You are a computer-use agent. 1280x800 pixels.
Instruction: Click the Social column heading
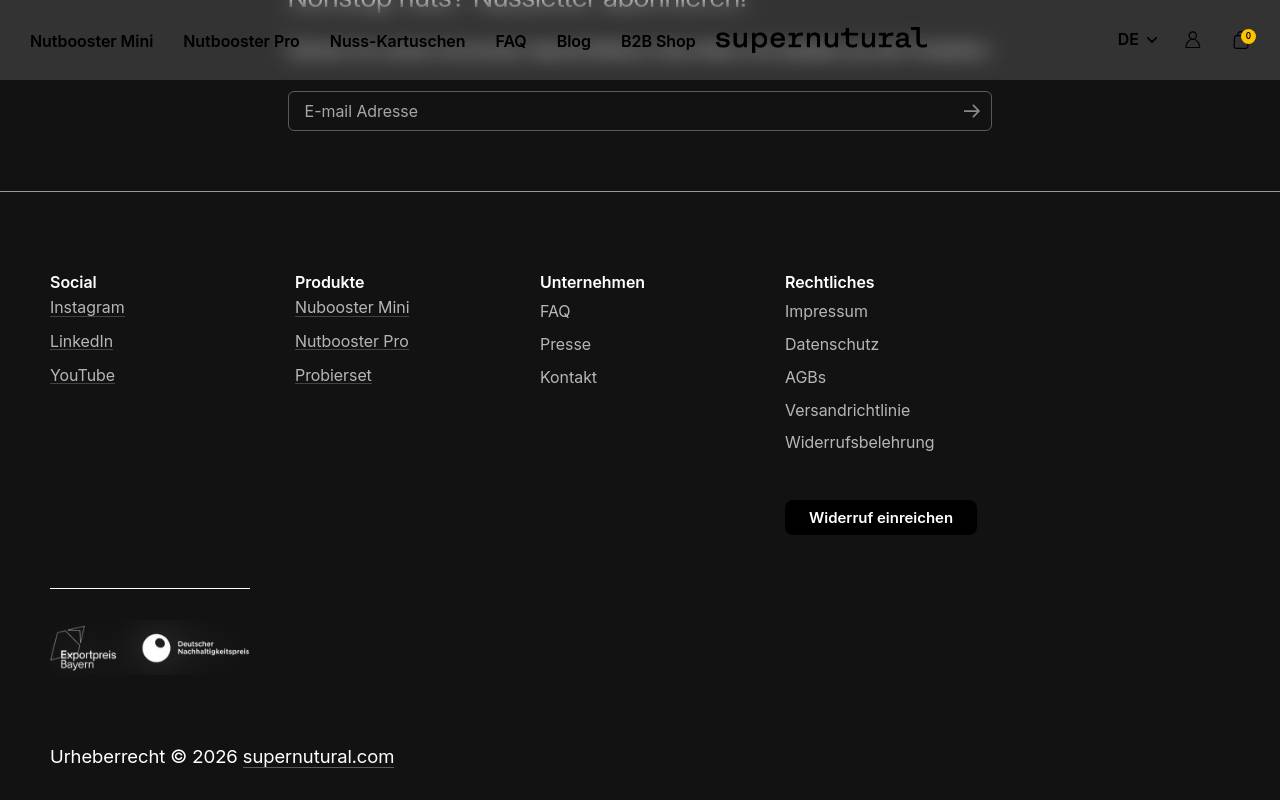click(73, 282)
